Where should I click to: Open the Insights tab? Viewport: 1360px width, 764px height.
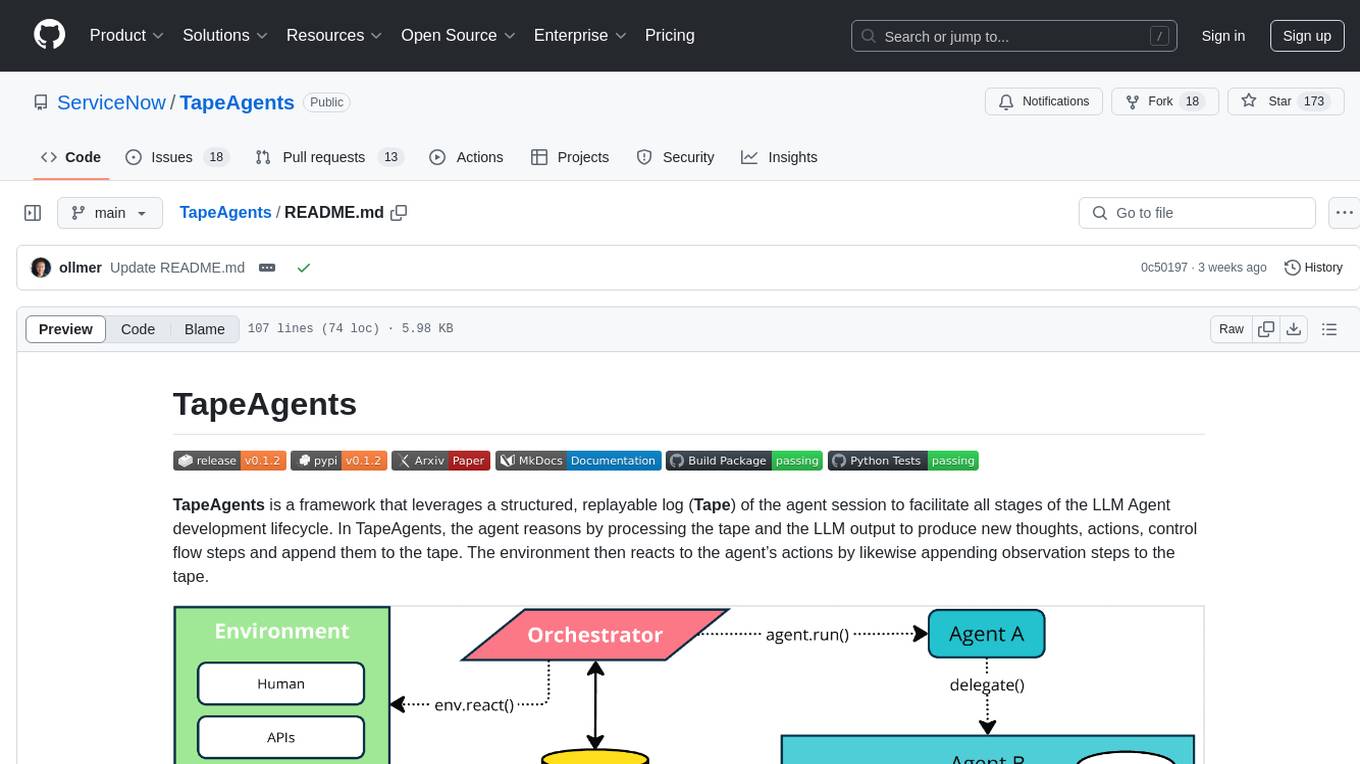(x=779, y=157)
